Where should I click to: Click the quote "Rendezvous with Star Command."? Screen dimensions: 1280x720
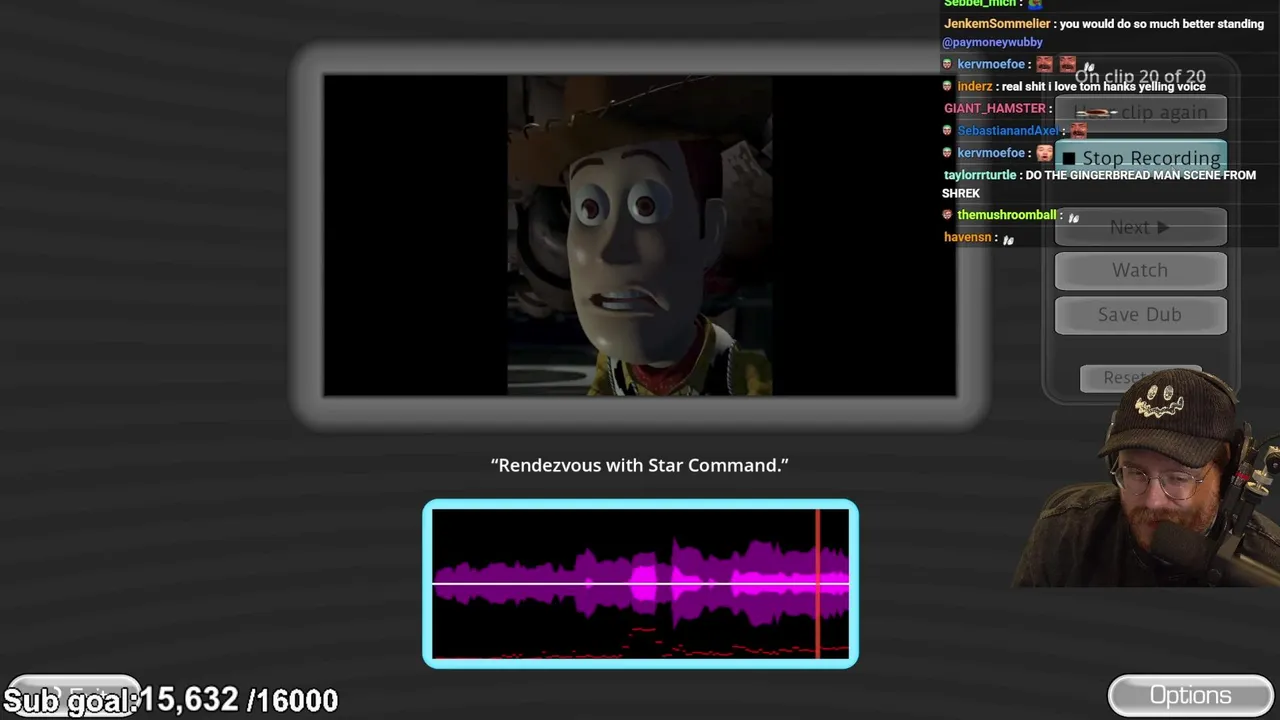[x=640, y=465]
